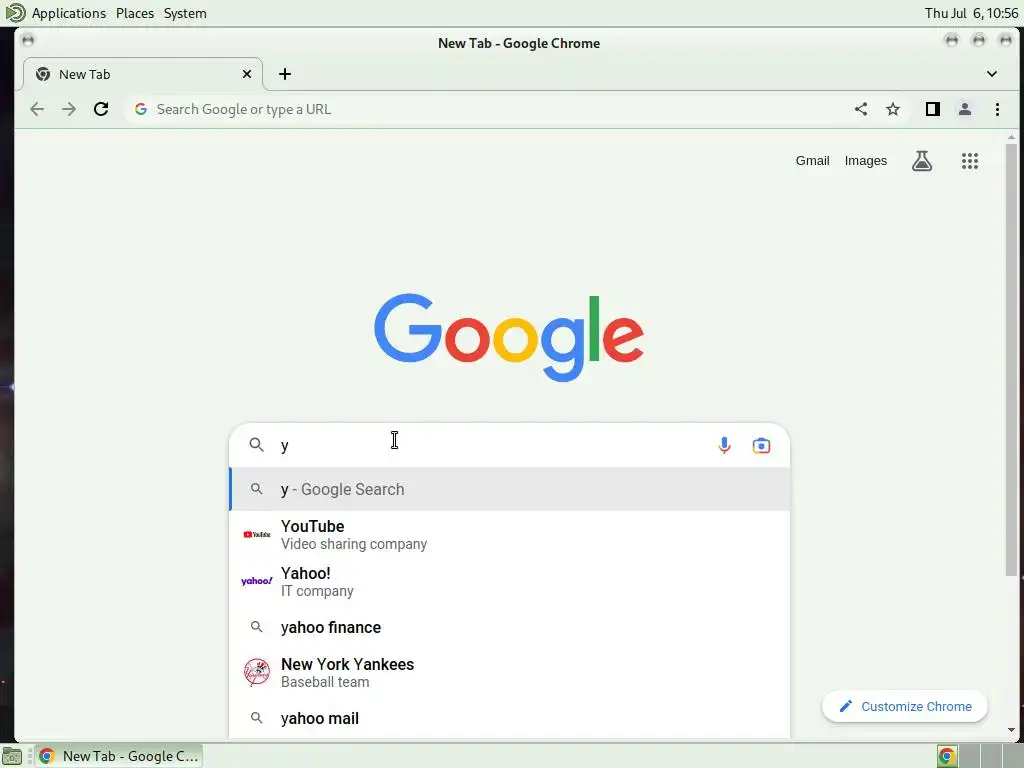The image size is (1024, 768).
Task: Open the Gmail link
Action: (x=812, y=161)
